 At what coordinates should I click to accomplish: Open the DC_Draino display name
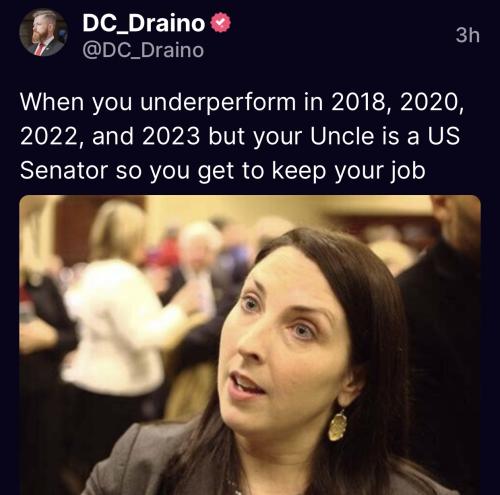tap(144, 23)
